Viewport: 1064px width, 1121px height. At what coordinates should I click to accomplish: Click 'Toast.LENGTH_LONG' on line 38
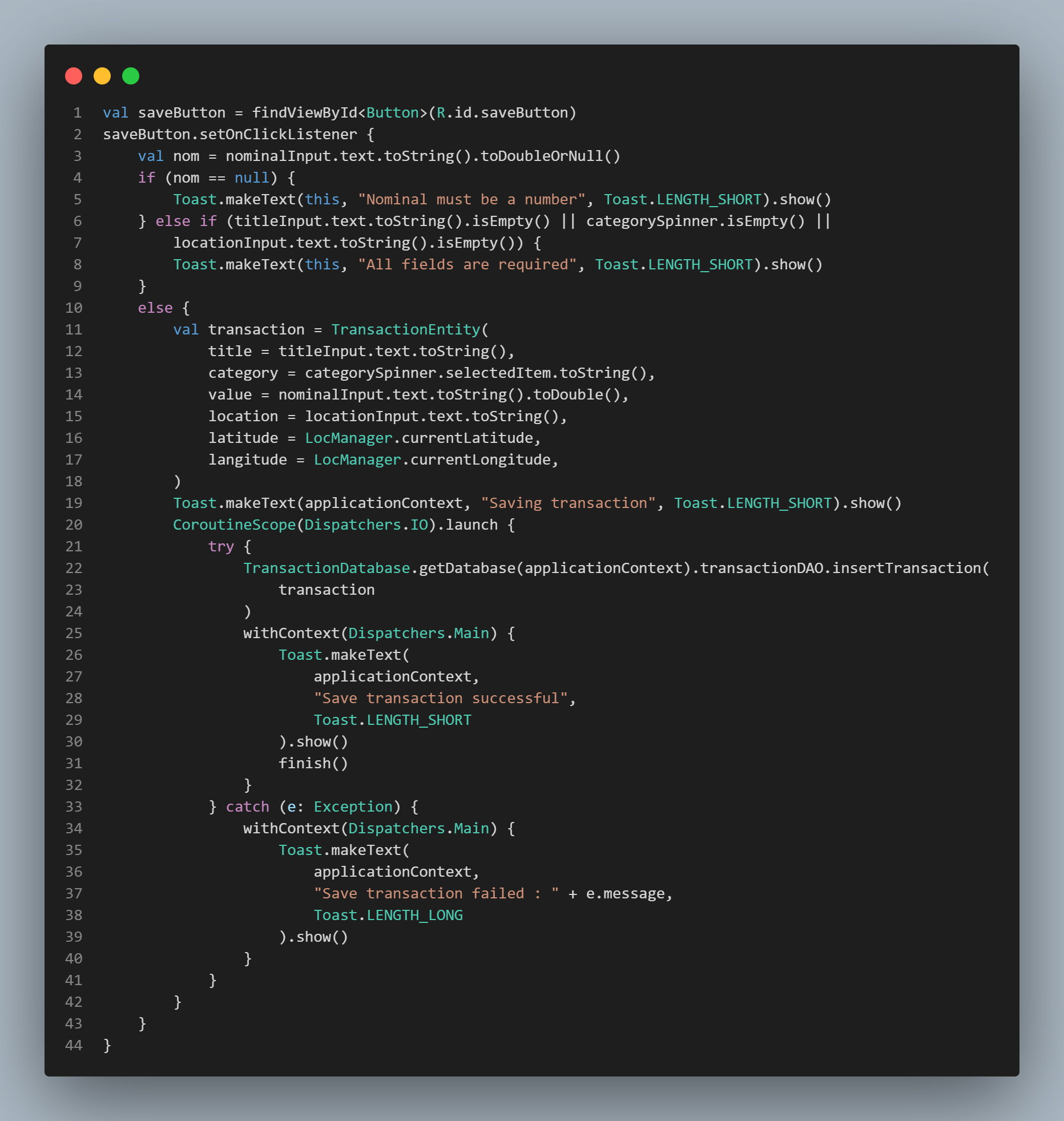coord(388,916)
